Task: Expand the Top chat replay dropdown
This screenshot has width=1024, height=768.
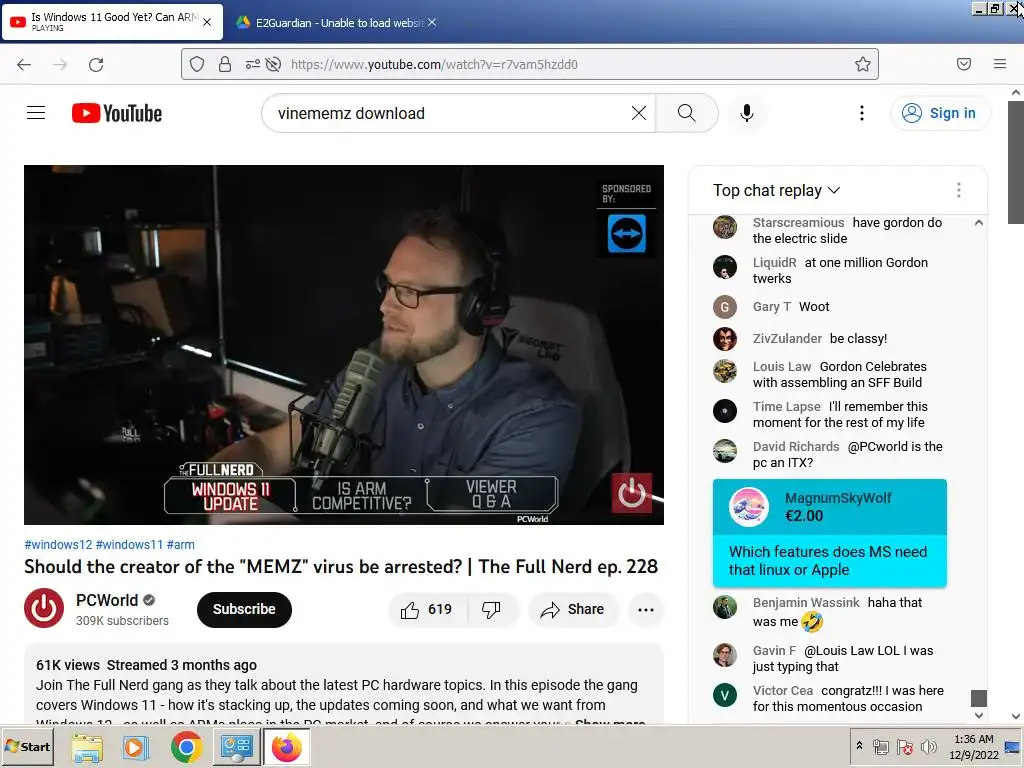Action: [x=776, y=190]
